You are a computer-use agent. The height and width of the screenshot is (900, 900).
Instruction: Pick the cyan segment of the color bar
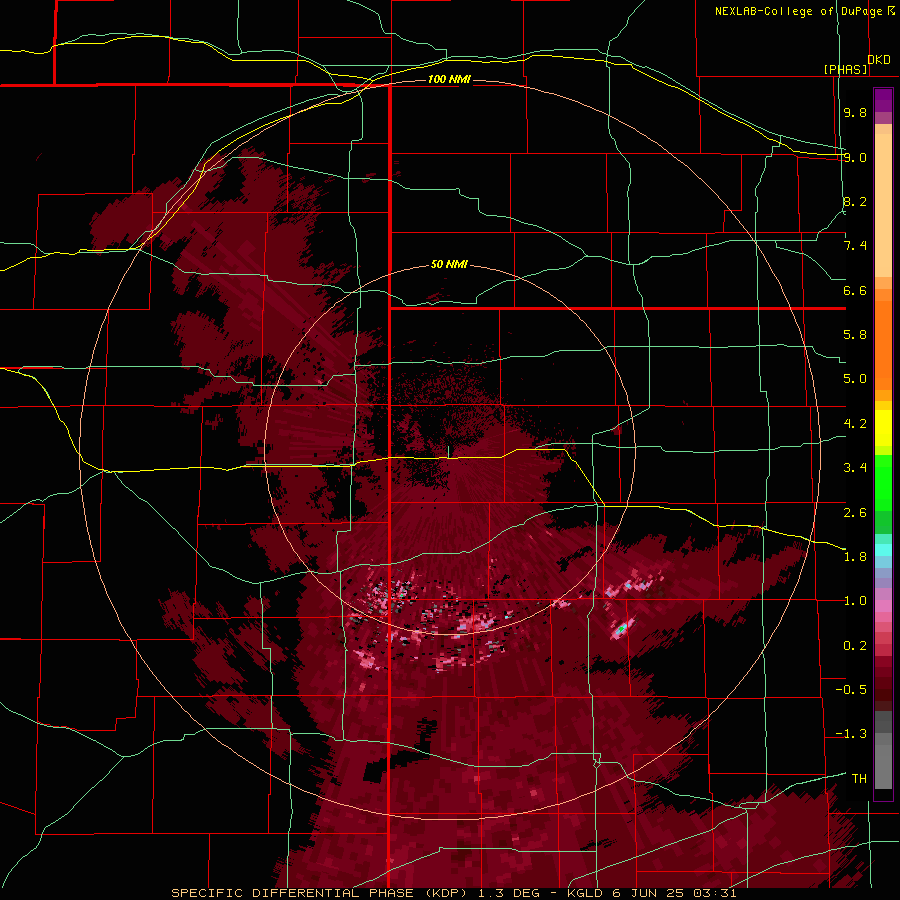[x=883, y=550]
